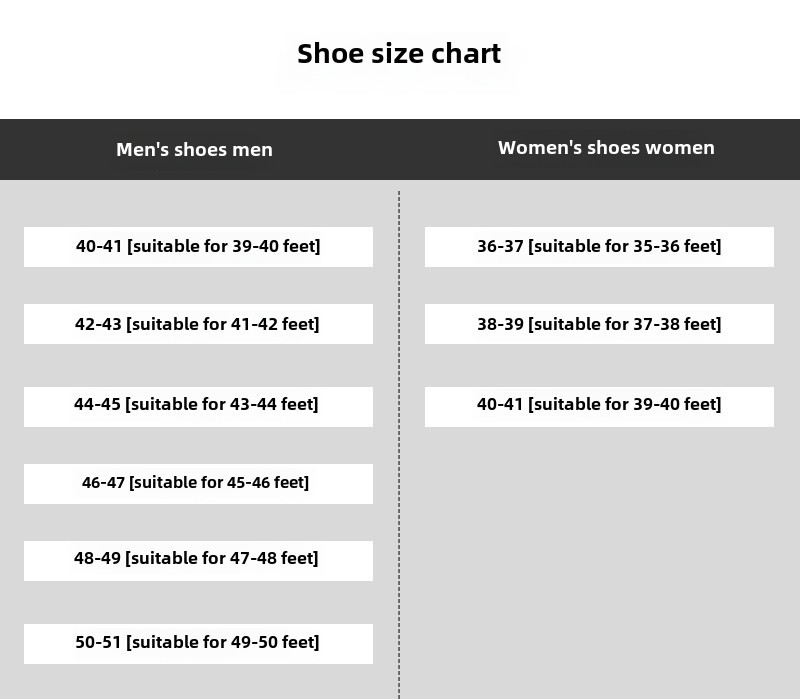This screenshot has width=800, height=699.
Task: Click "suitable for 45-46 feet" note text
Action: (220, 482)
